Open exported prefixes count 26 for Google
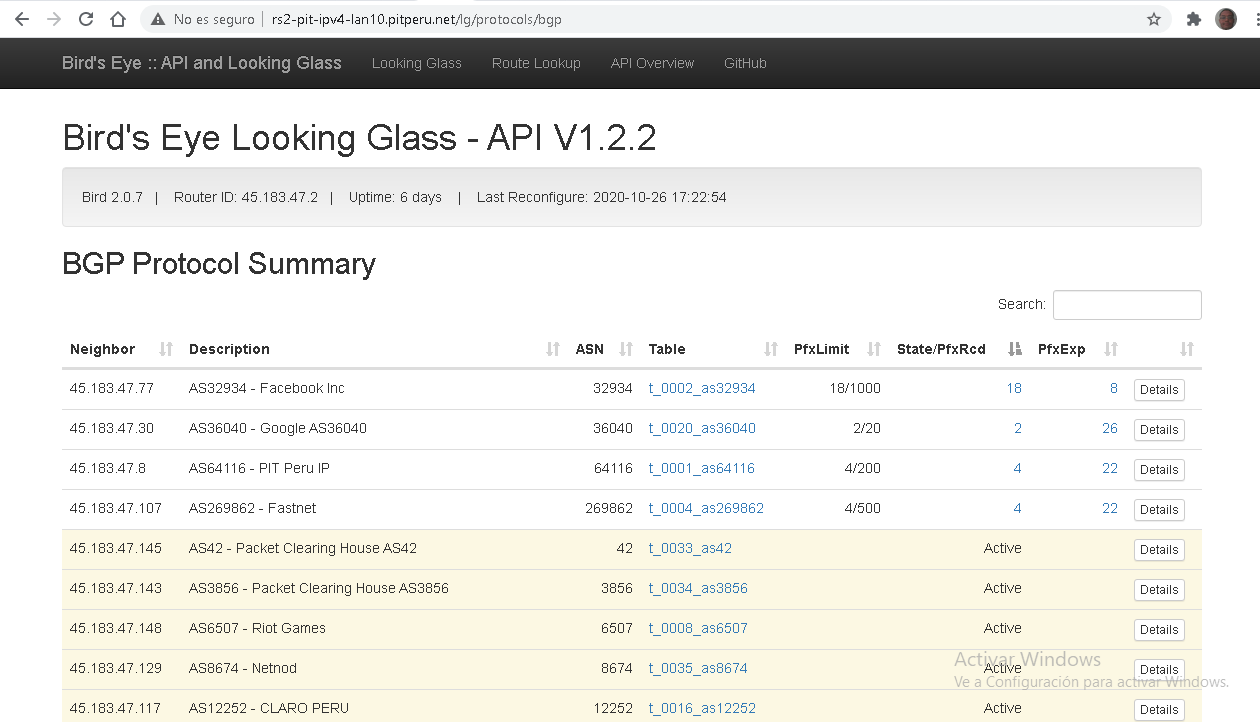This screenshot has height=722, width=1260. (x=1110, y=428)
